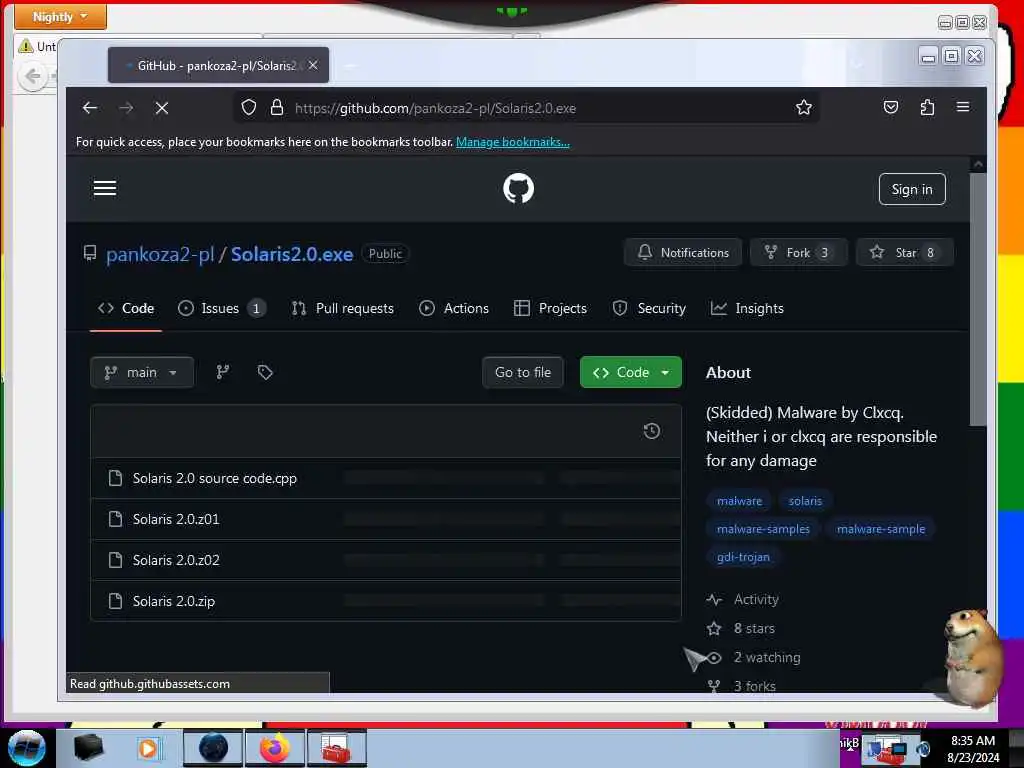Go back using the browser back arrow
This screenshot has height=768, width=1024.
coord(90,108)
